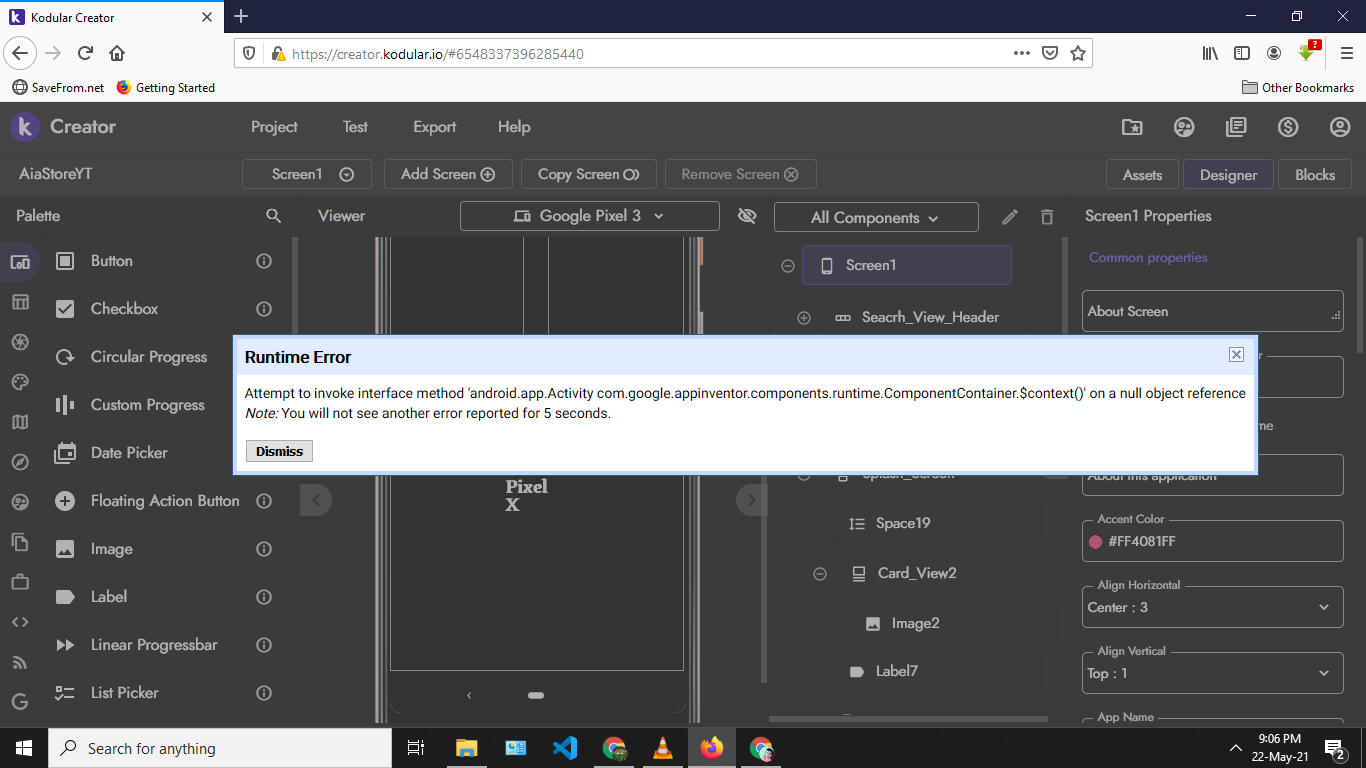Click the rename component pencil icon
The width and height of the screenshot is (1366, 768).
pos(1010,217)
